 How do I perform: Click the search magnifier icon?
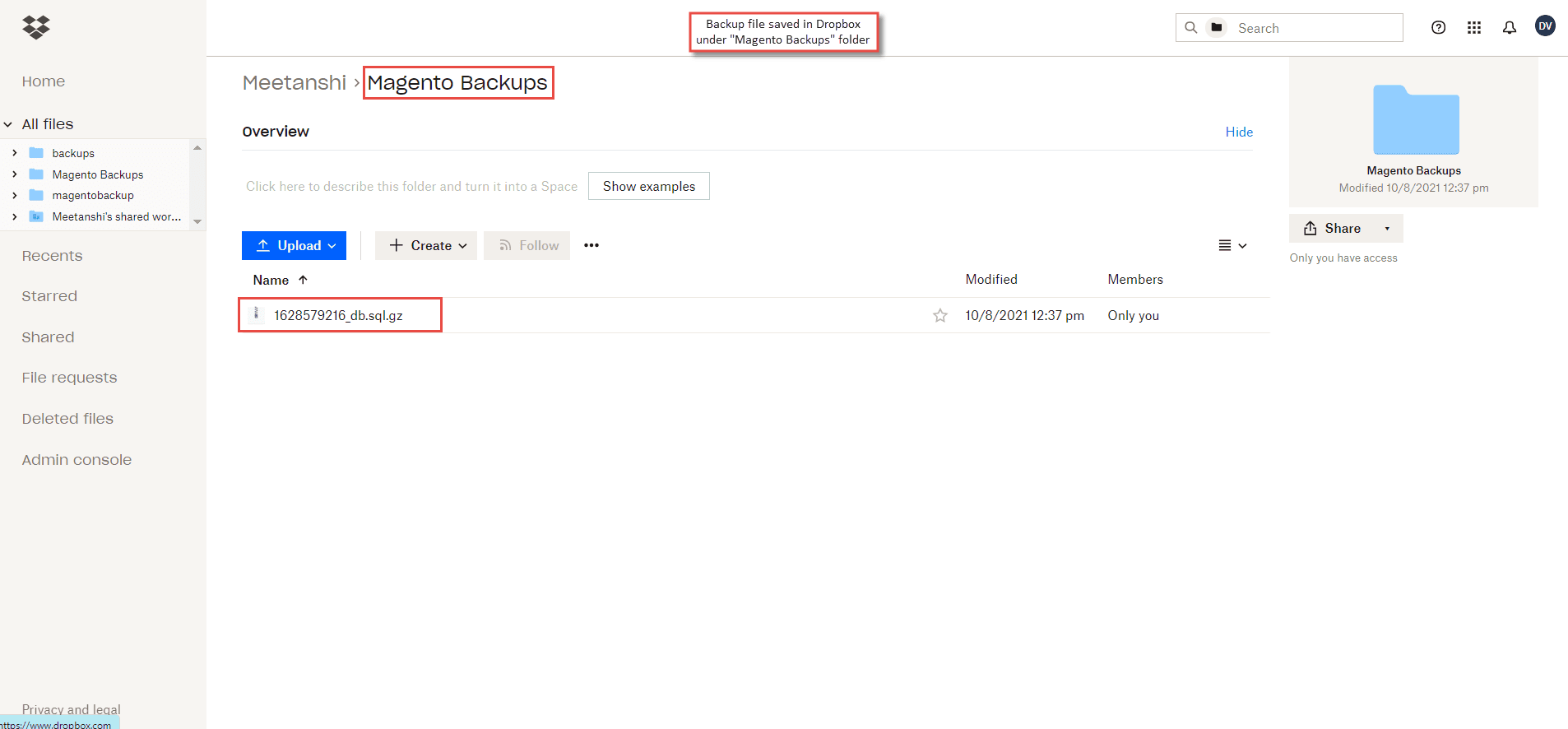1190,27
